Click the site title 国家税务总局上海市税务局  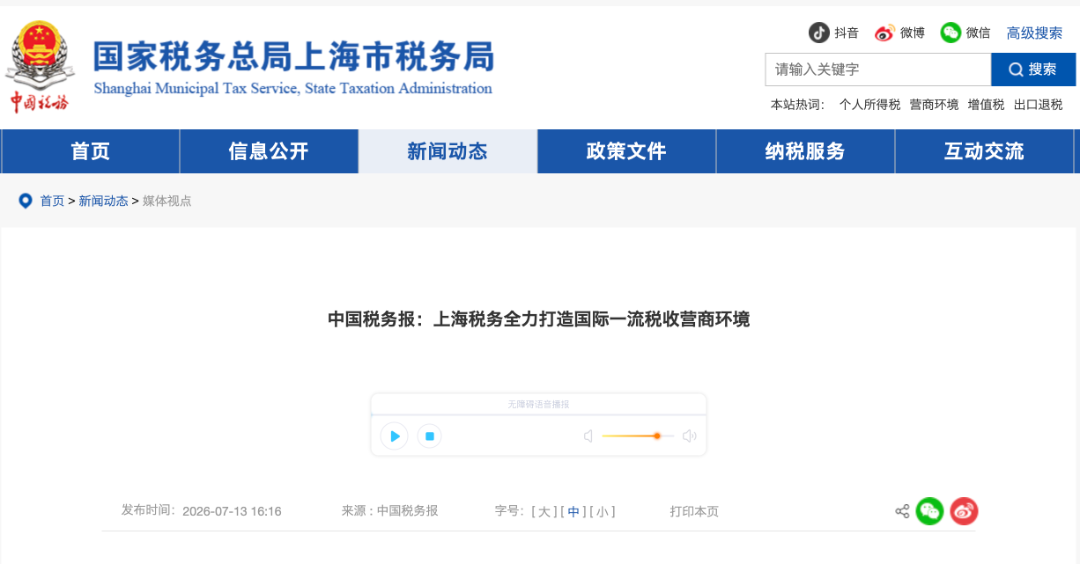pos(294,56)
